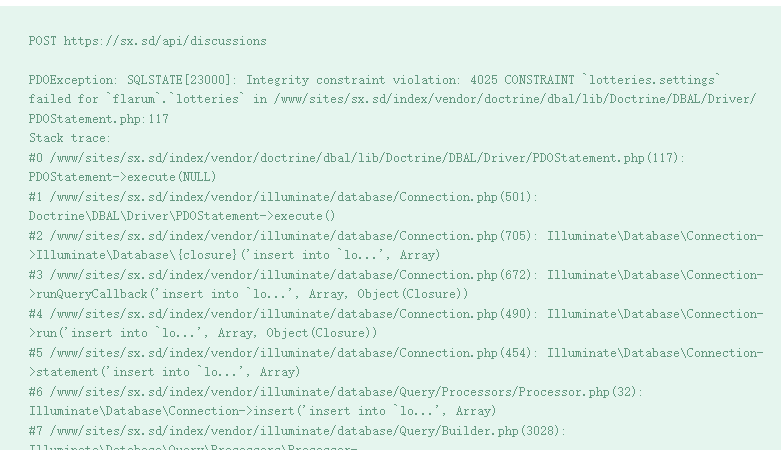Click the Connection->insert('insert into `lo...' line

point(262,411)
